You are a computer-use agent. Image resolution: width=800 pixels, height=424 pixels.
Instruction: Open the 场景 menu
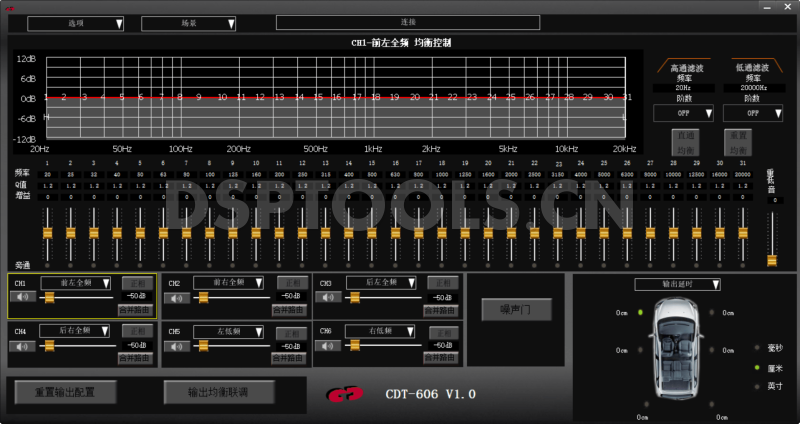188,22
